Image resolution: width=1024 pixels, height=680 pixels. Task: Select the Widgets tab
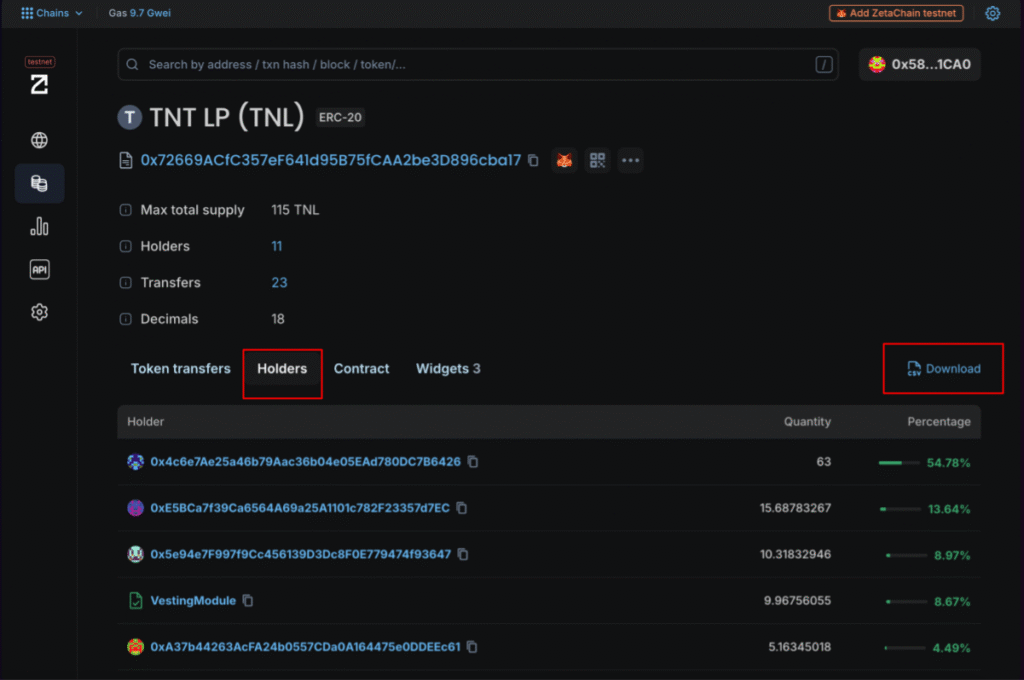(x=447, y=369)
